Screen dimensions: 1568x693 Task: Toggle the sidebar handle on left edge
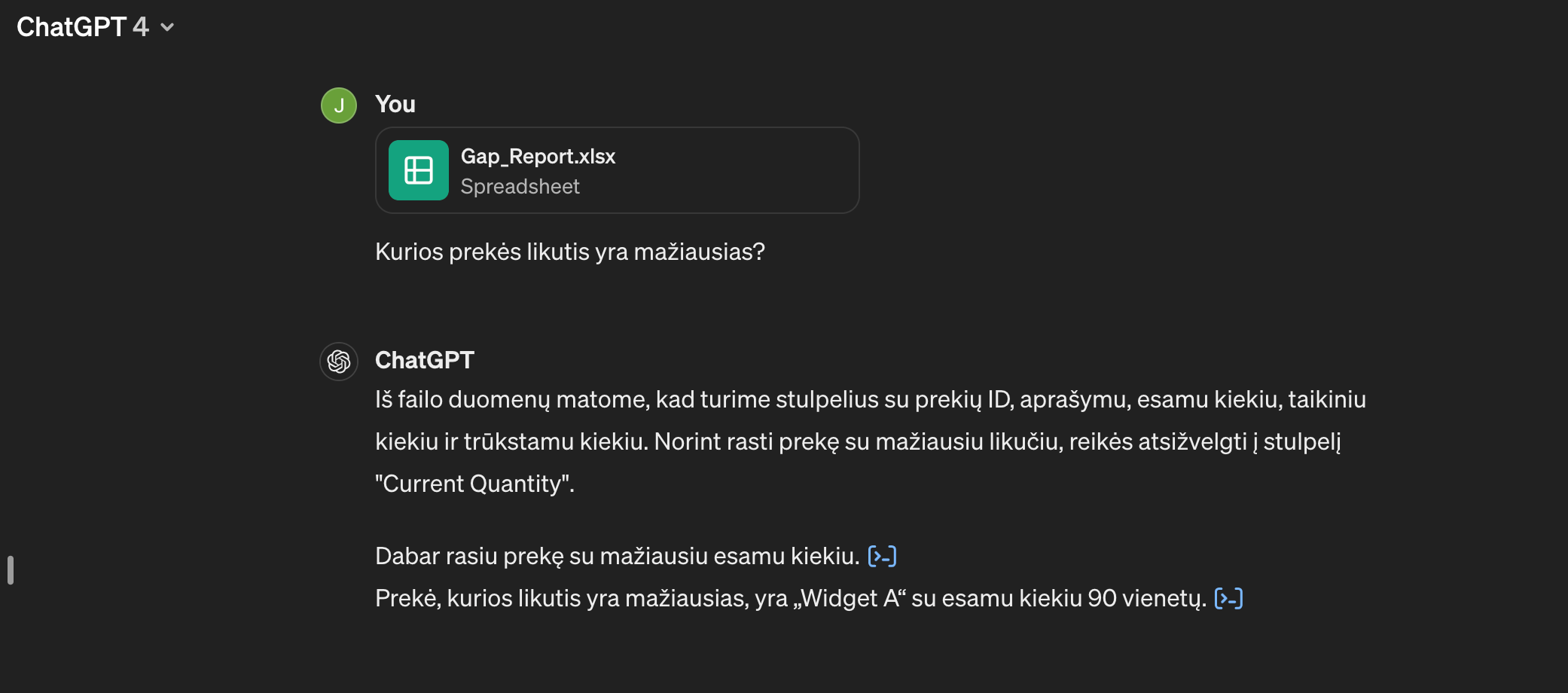[11, 570]
